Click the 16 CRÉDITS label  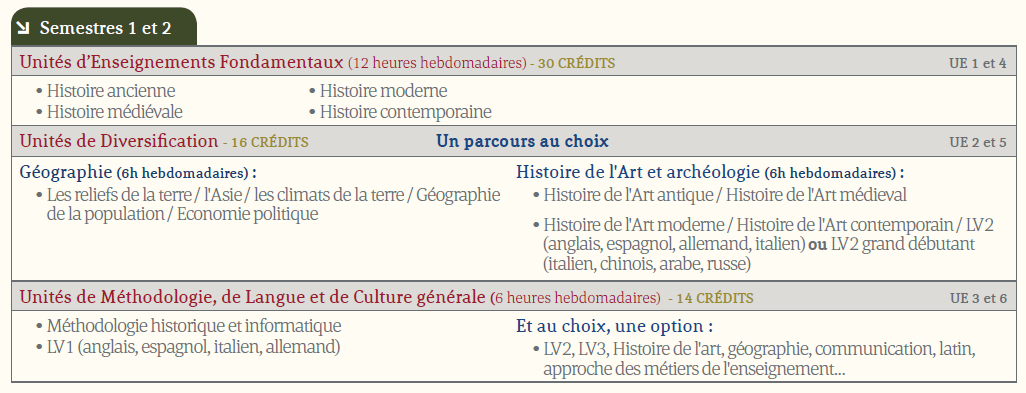(270, 142)
